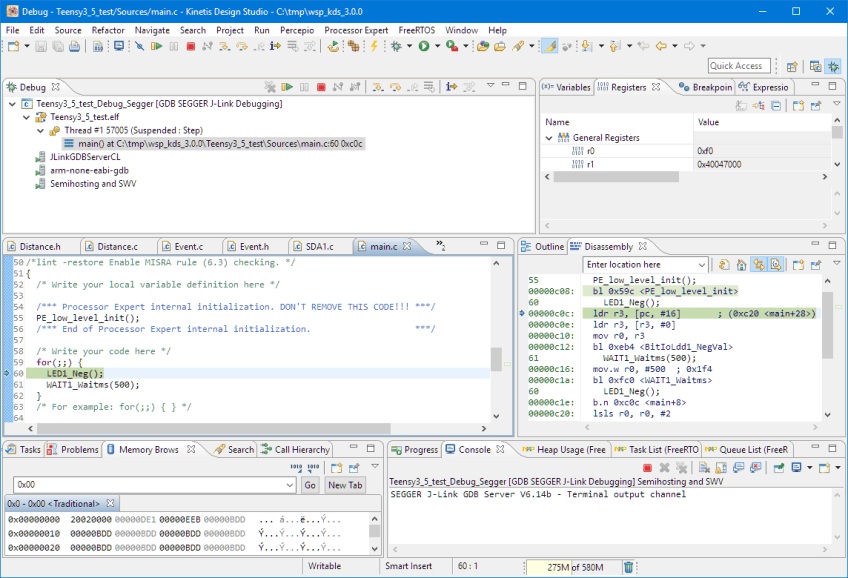Terminate the console using the red stop icon
The image size is (848, 578).
[x=647, y=467]
